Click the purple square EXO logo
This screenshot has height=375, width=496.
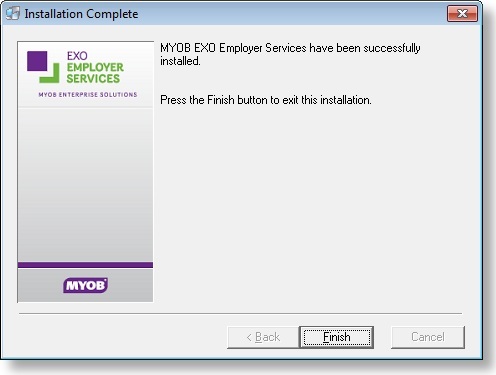[x=37, y=61]
